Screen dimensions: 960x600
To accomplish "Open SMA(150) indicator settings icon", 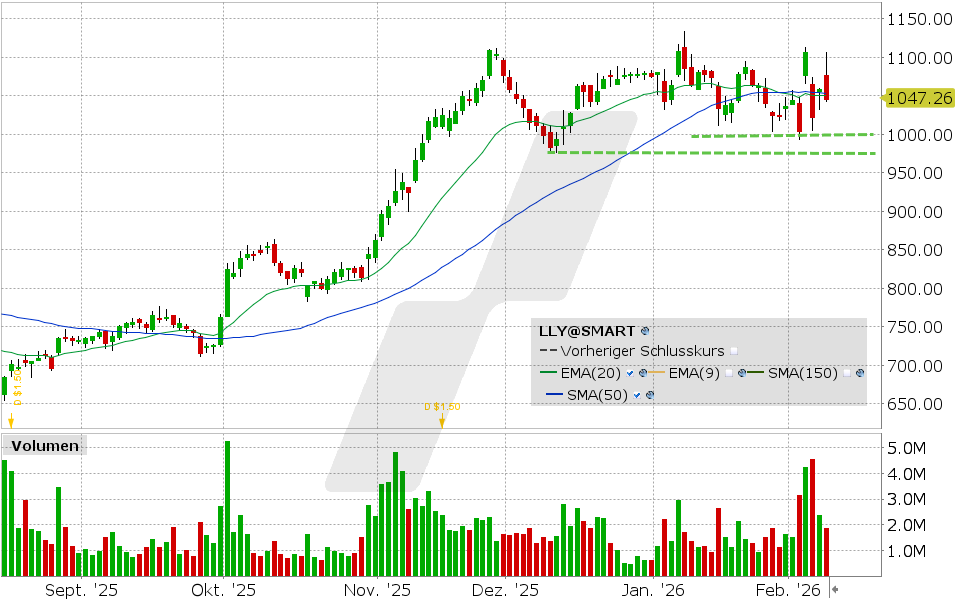I will tap(860, 373).
